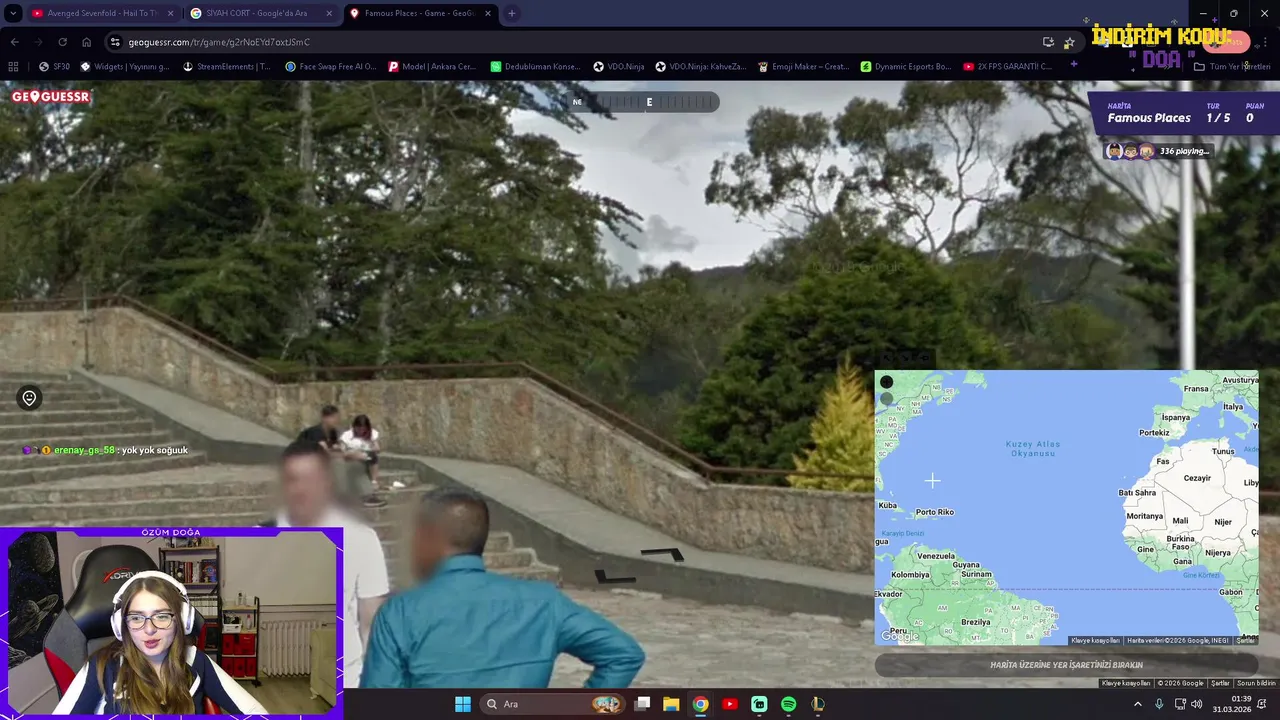Open a new browser tab
The height and width of the screenshot is (720, 1280).
[x=512, y=14]
